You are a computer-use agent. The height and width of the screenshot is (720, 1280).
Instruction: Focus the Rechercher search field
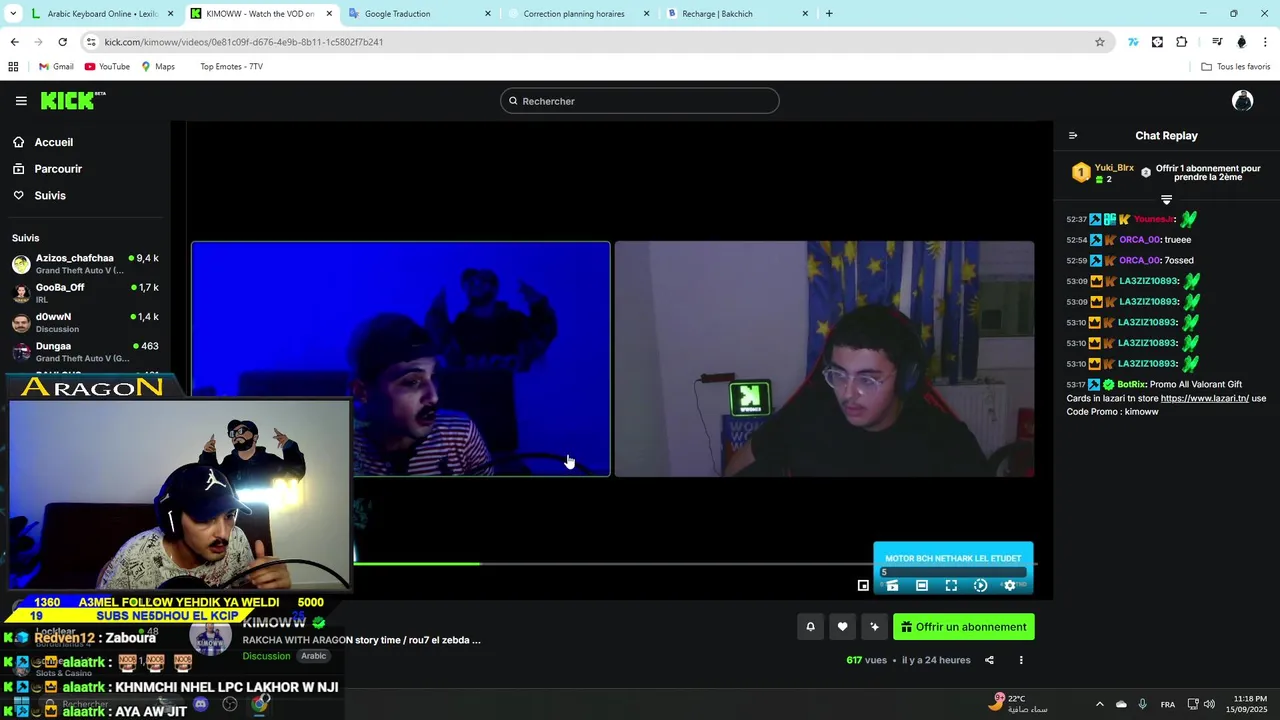[640, 101]
